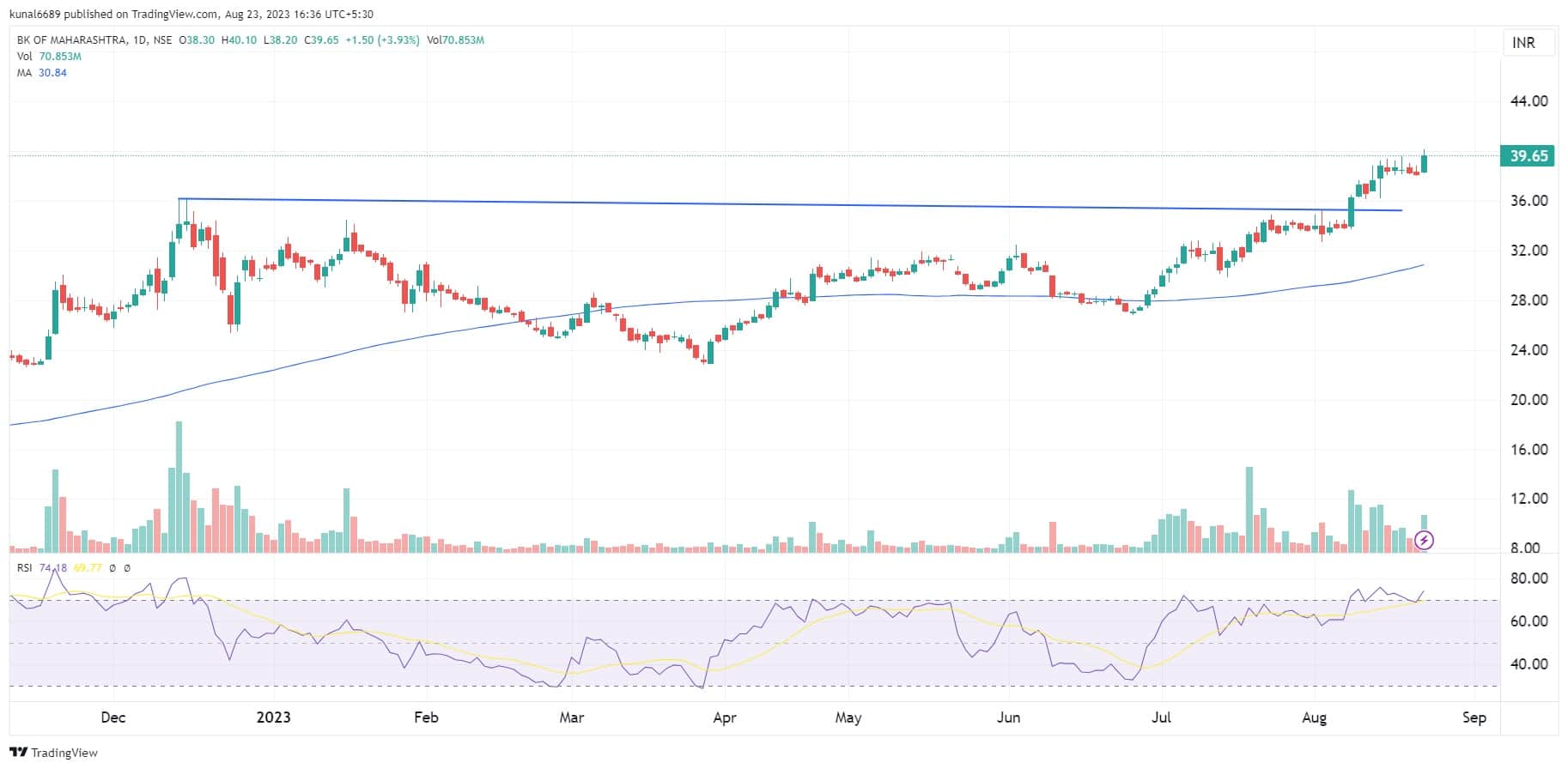Image resolution: width=1568 pixels, height=769 pixels.
Task: Select the RSI indicator legend label
Action: pyautogui.click(x=24, y=568)
